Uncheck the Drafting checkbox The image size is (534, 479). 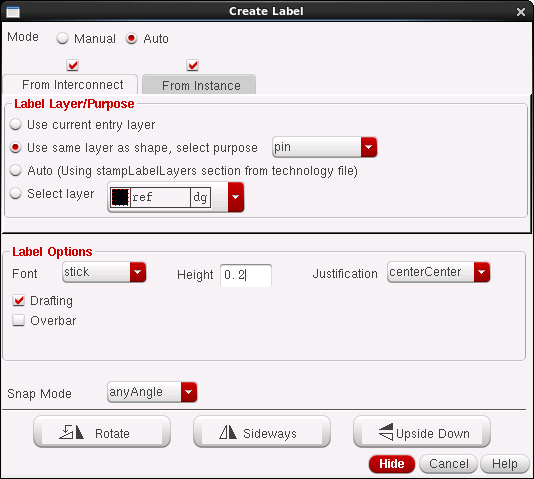click(18, 300)
